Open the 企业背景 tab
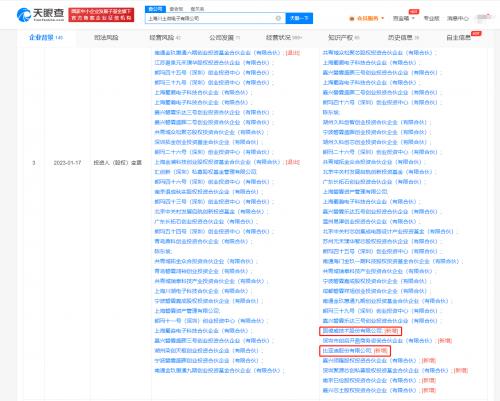Screen dimensions: 500x401 (x=46, y=37)
